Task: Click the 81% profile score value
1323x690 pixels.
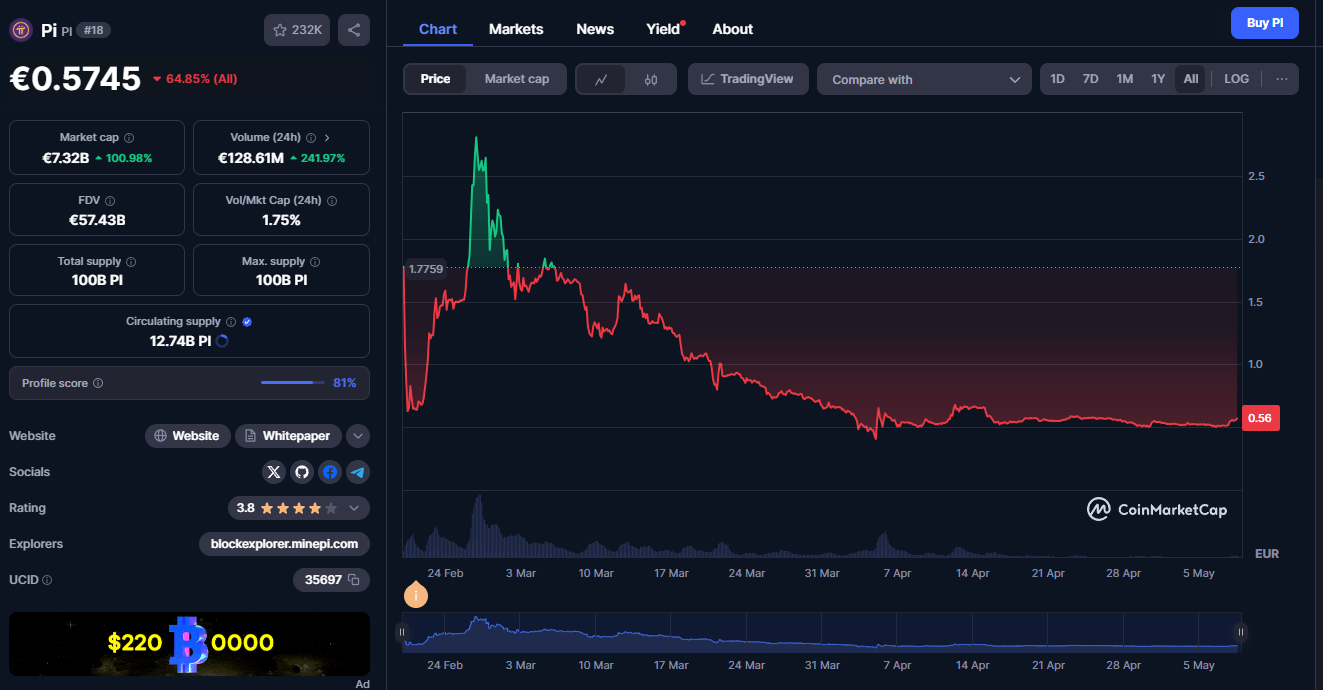Action: [345, 383]
